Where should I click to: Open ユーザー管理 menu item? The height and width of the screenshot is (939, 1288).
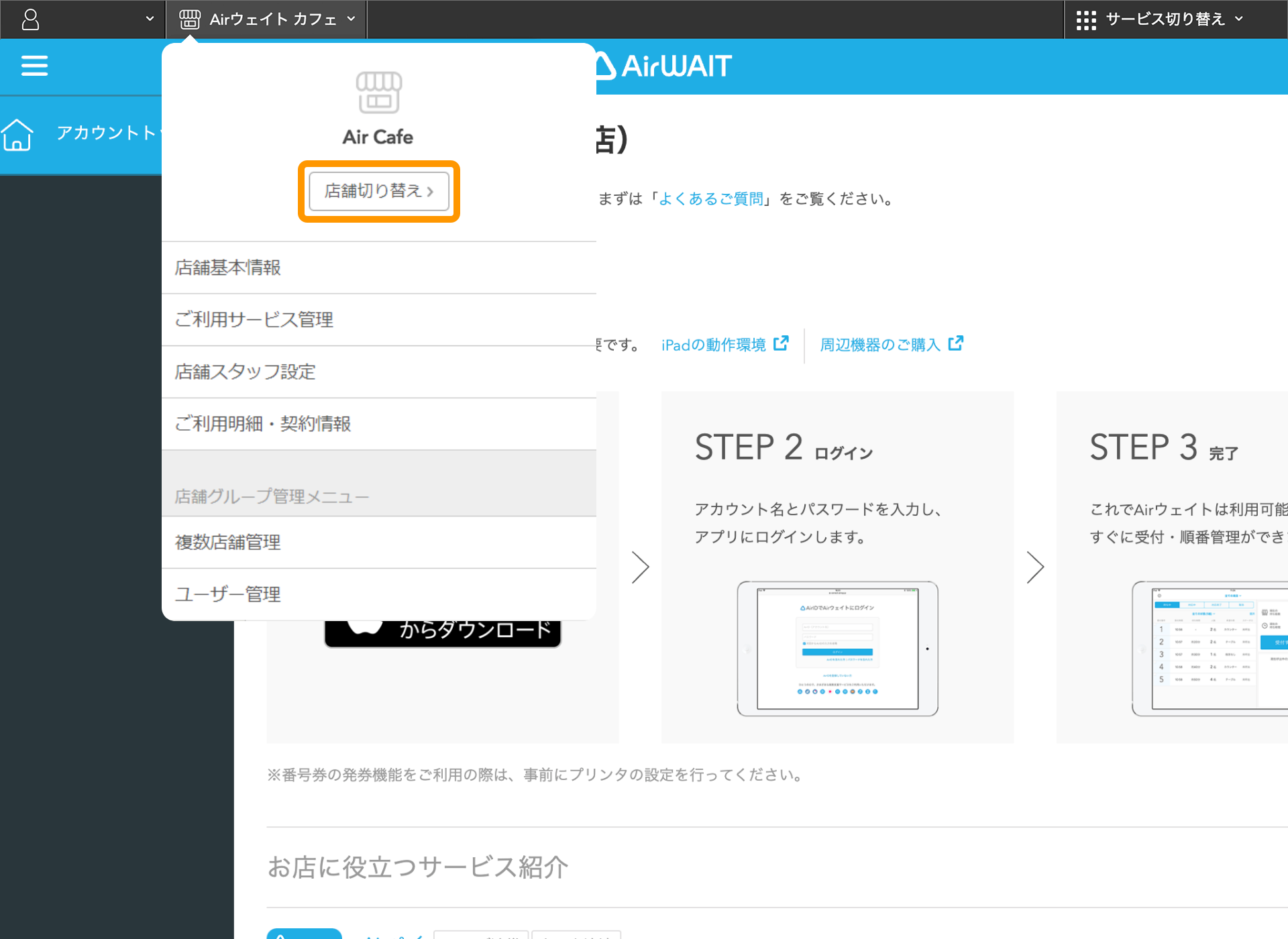379,595
